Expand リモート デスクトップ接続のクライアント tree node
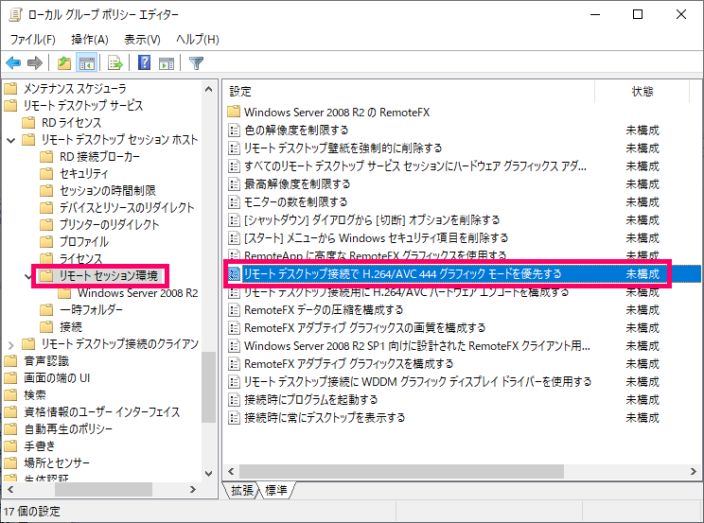This screenshot has width=704, height=523. [11, 344]
